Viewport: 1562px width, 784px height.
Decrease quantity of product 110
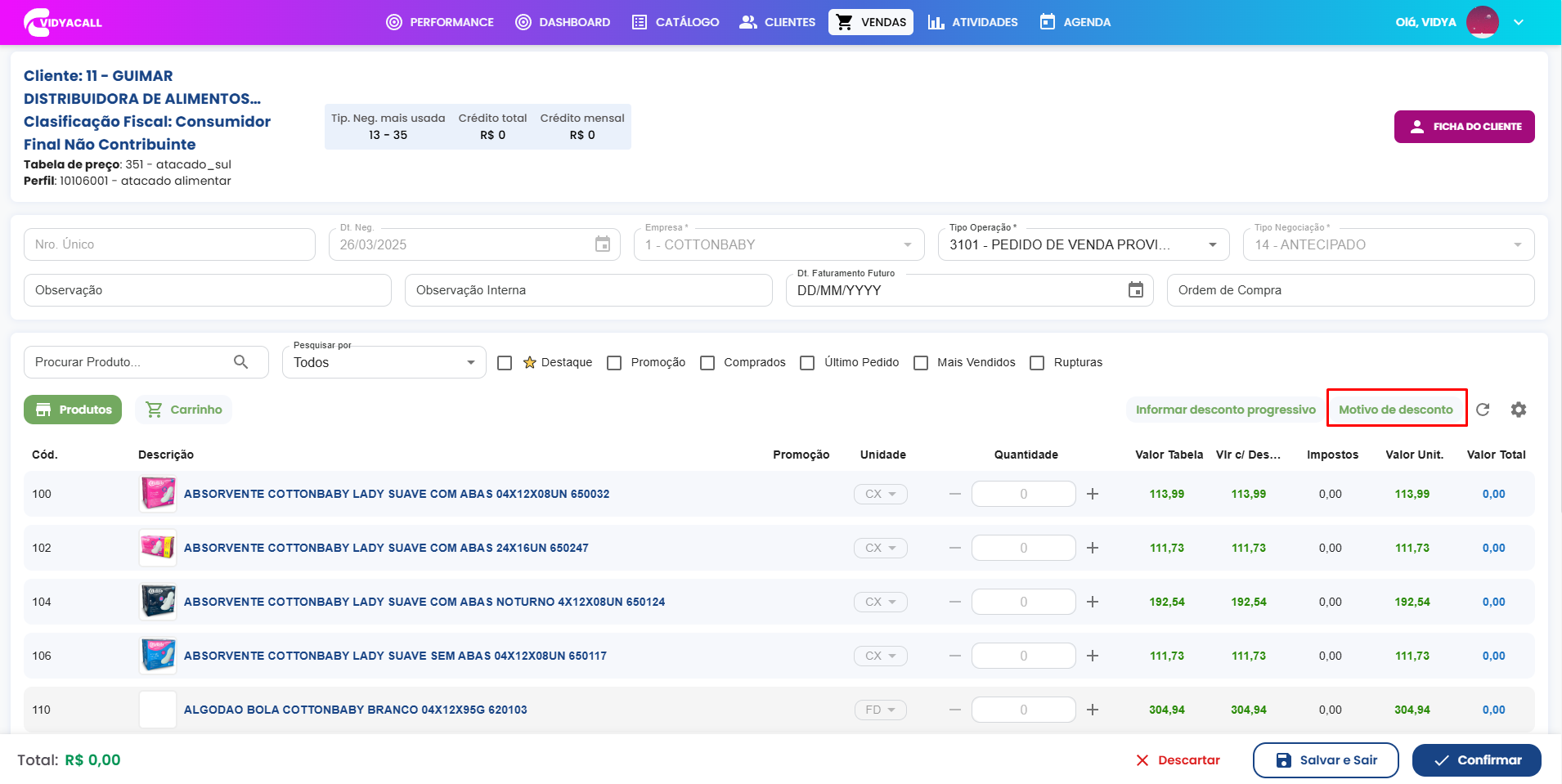pyautogui.click(x=955, y=710)
